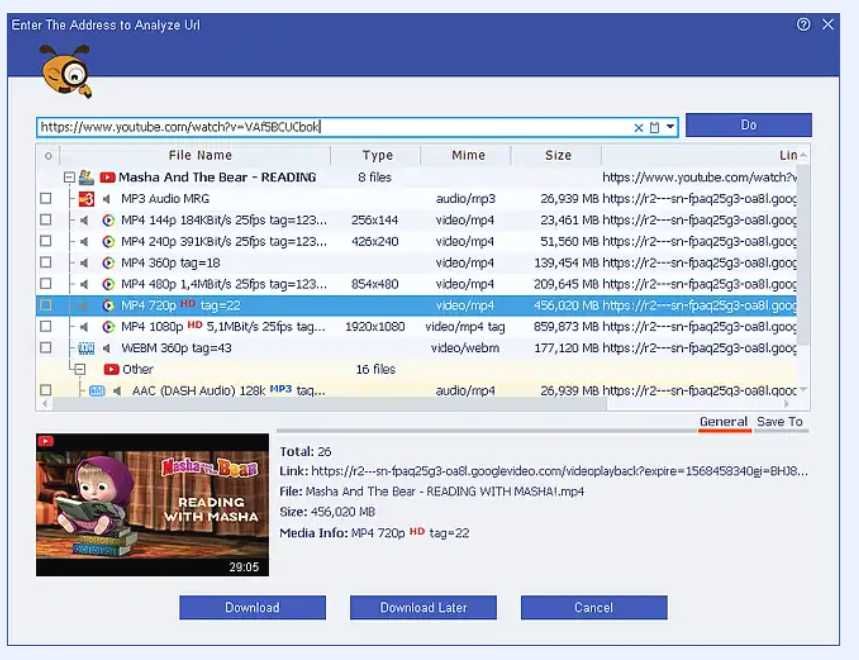Click the video icon of MP4 1080p row
Screen dimensions: 859x660
pyautogui.click(x=108, y=327)
